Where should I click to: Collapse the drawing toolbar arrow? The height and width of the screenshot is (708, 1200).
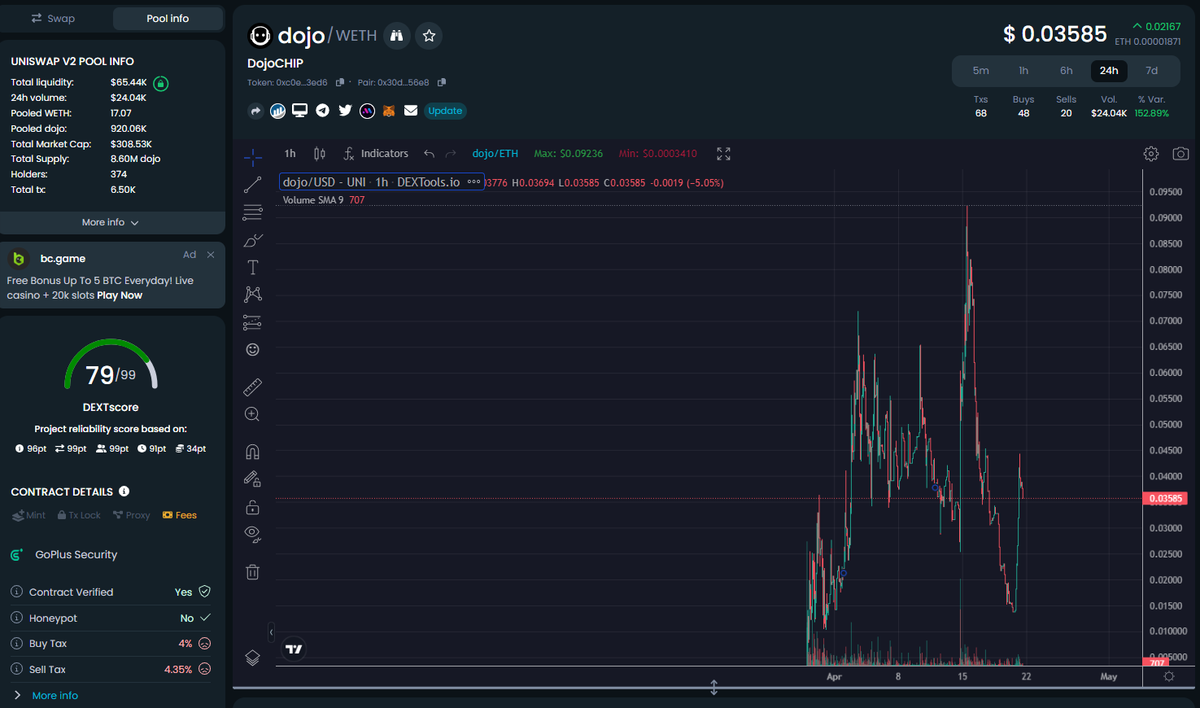pos(271,632)
